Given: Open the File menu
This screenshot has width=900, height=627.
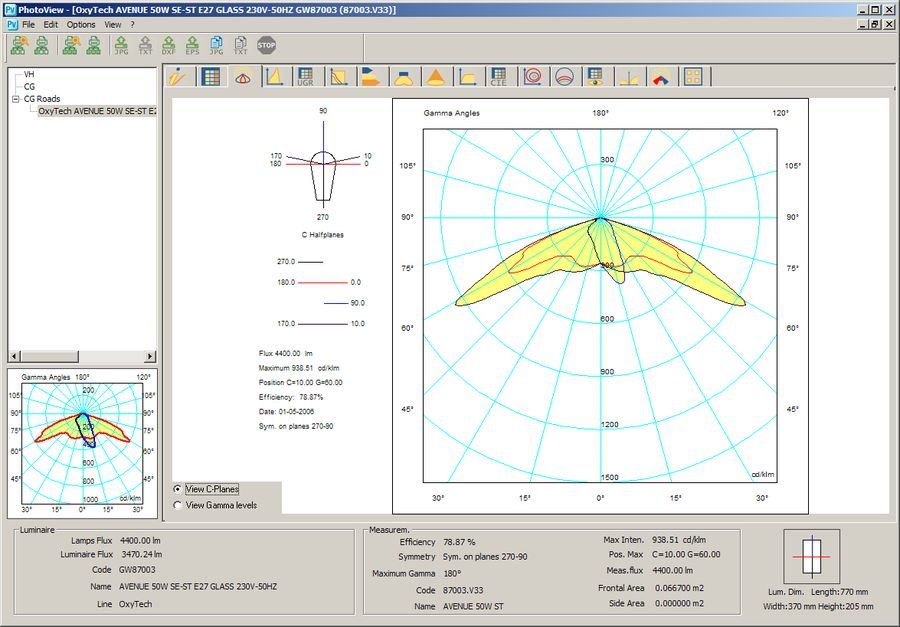Looking at the screenshot, I should (x=28, y=24).
